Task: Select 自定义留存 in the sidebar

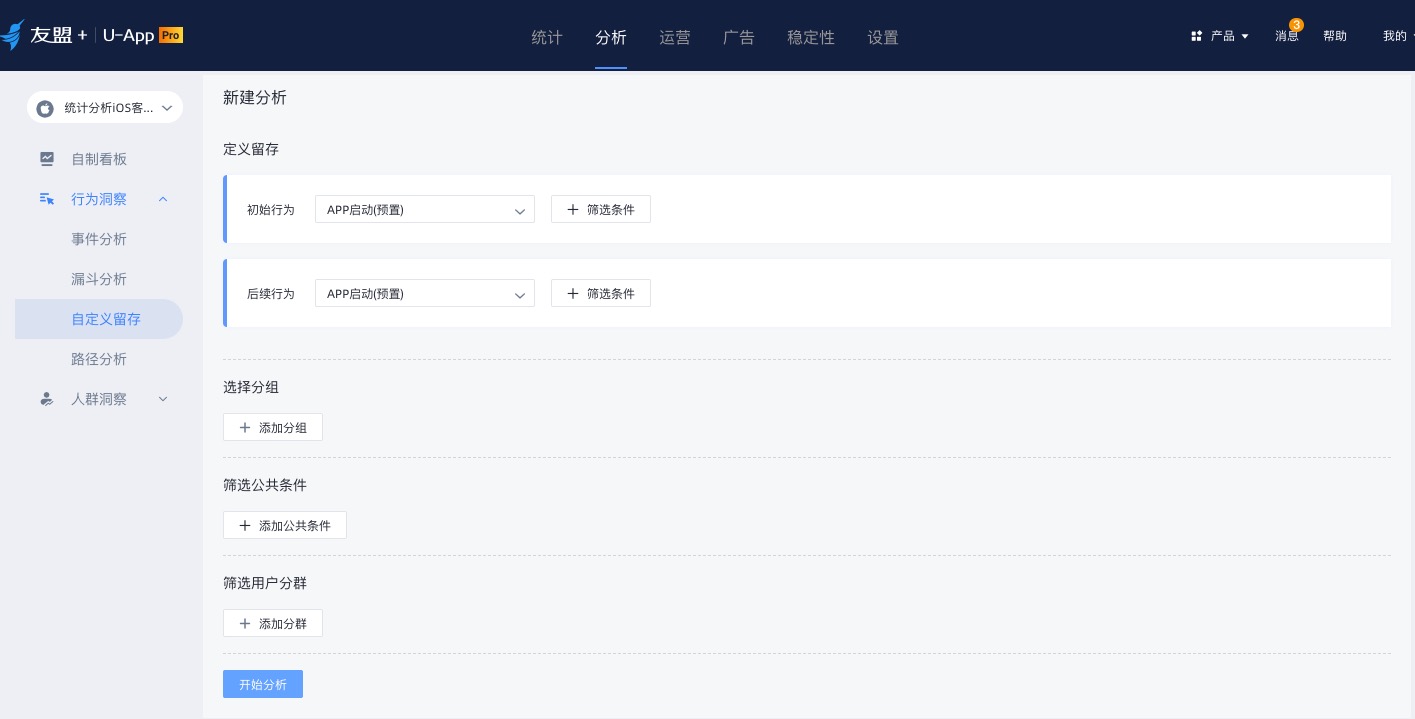Action: coord(99,319)
